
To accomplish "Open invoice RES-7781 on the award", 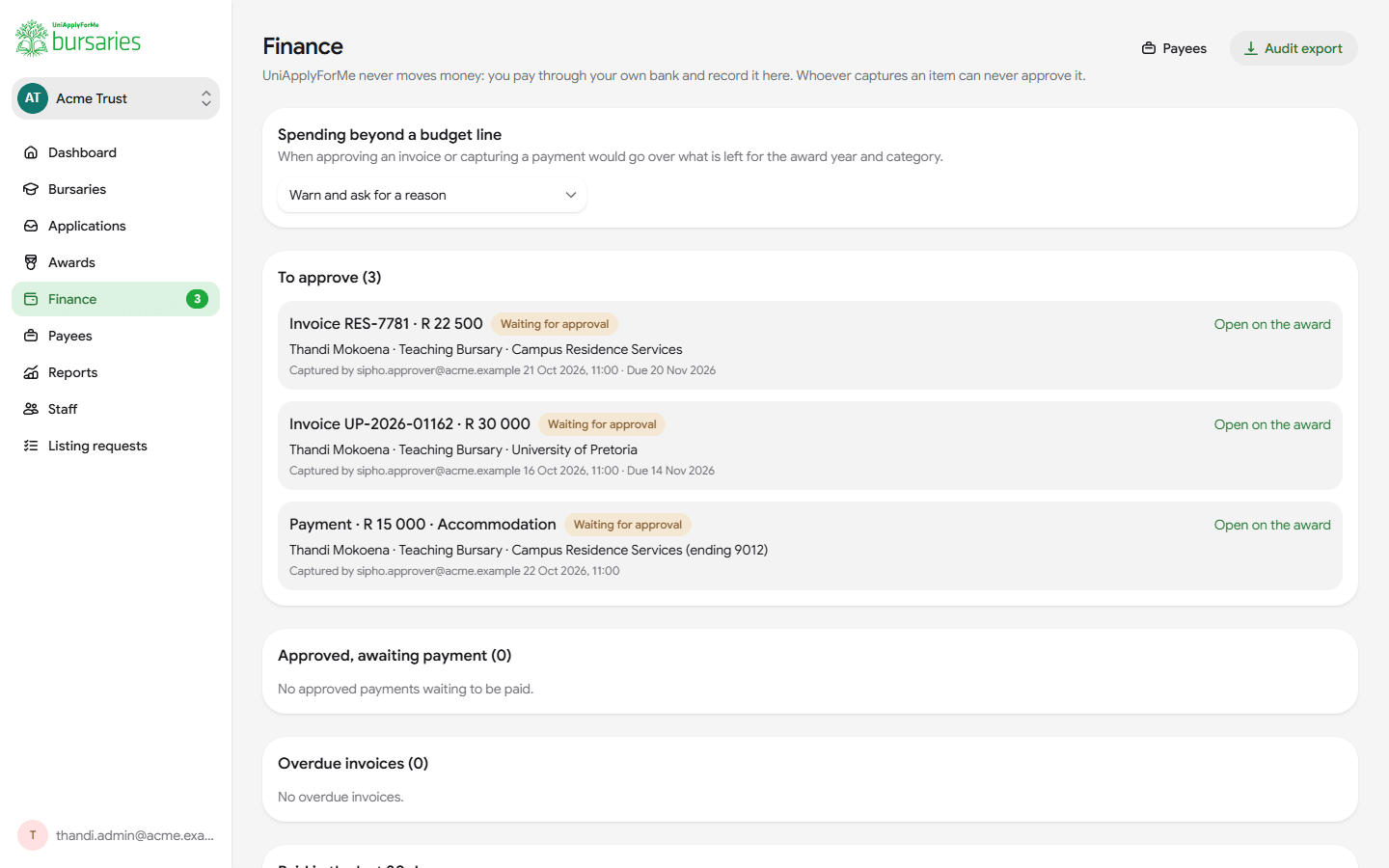I will coord(1272,324).
